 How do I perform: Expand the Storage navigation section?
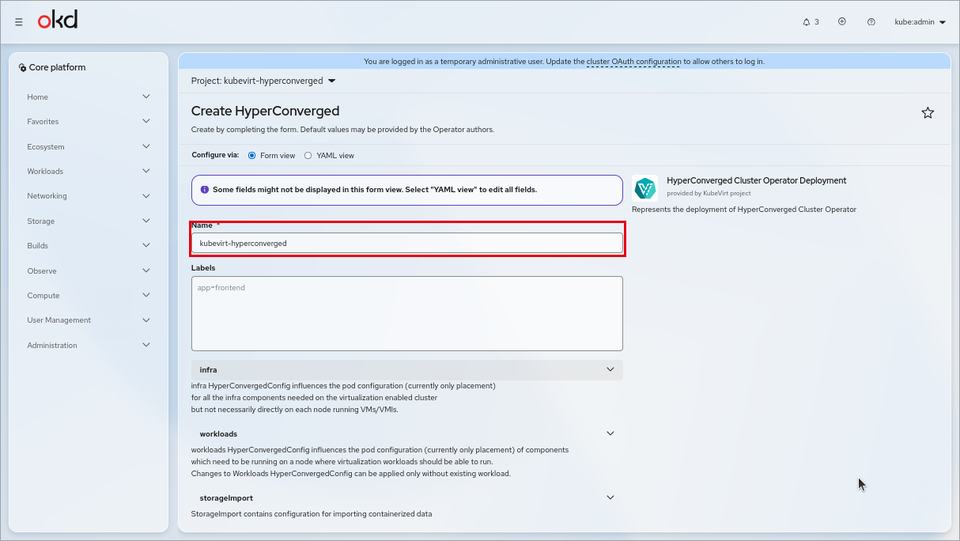(x=88, y=221)
